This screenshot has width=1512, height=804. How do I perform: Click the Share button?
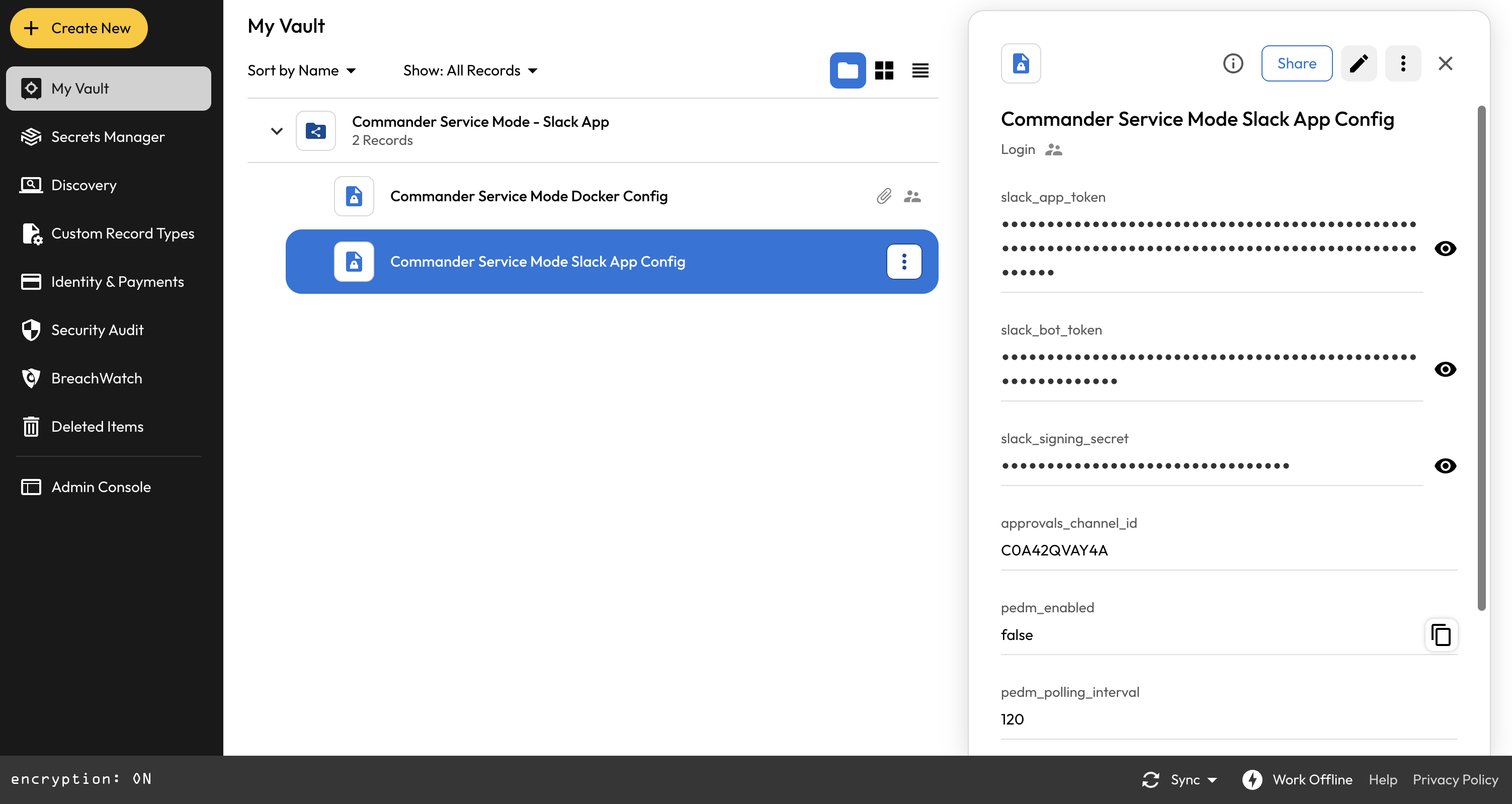point(1297,63)
